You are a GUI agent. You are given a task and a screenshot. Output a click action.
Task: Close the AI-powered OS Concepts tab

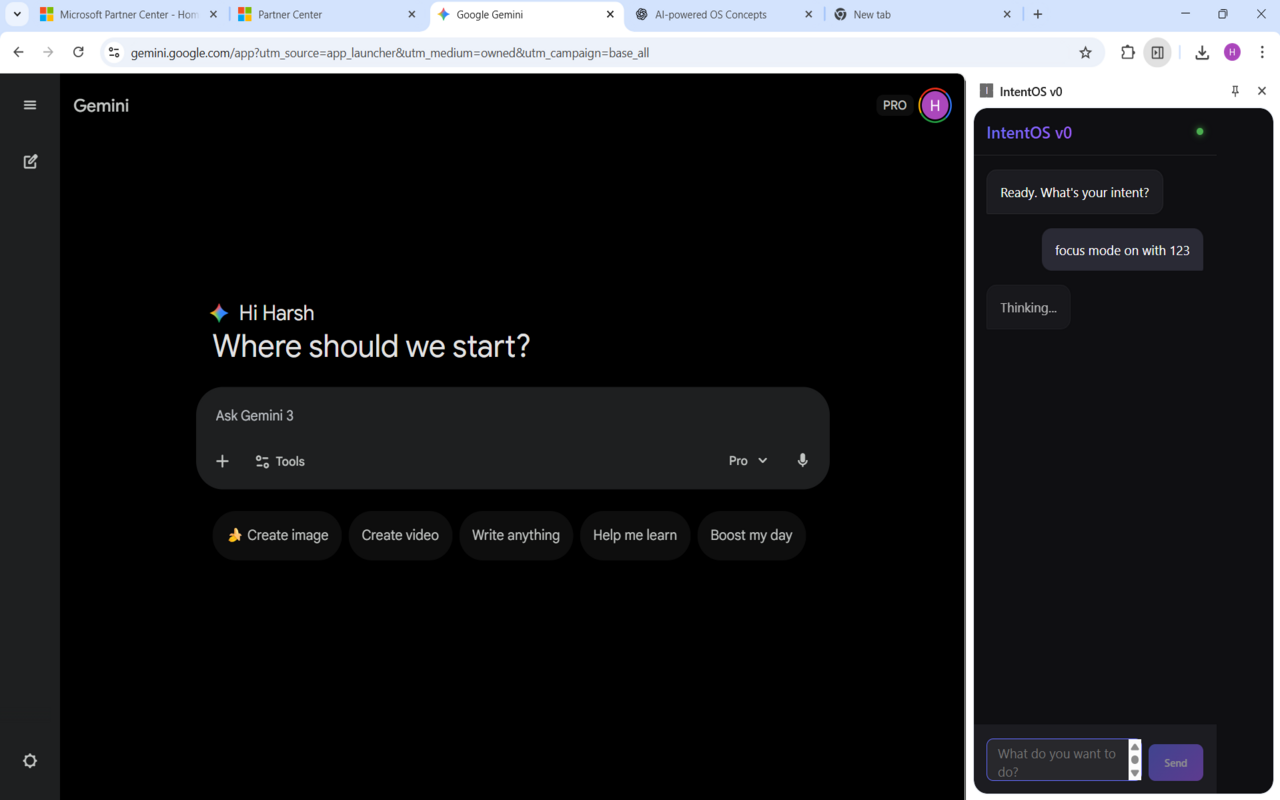(809, 15)
